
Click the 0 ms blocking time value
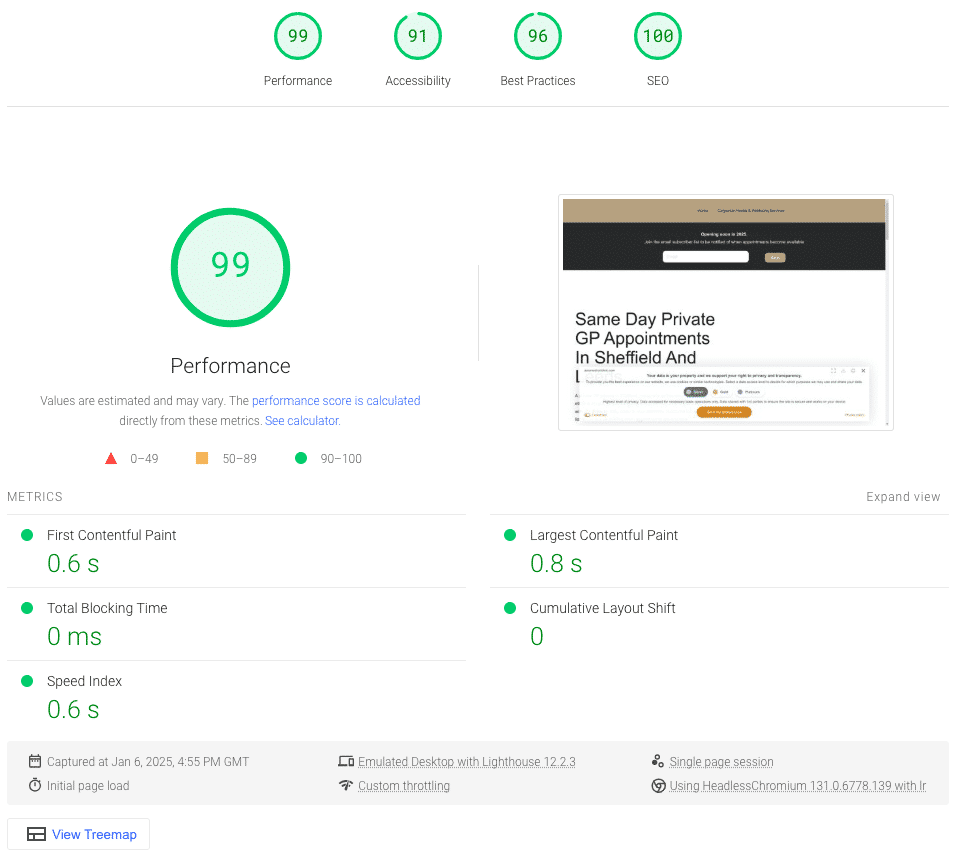tap(74, 636)
